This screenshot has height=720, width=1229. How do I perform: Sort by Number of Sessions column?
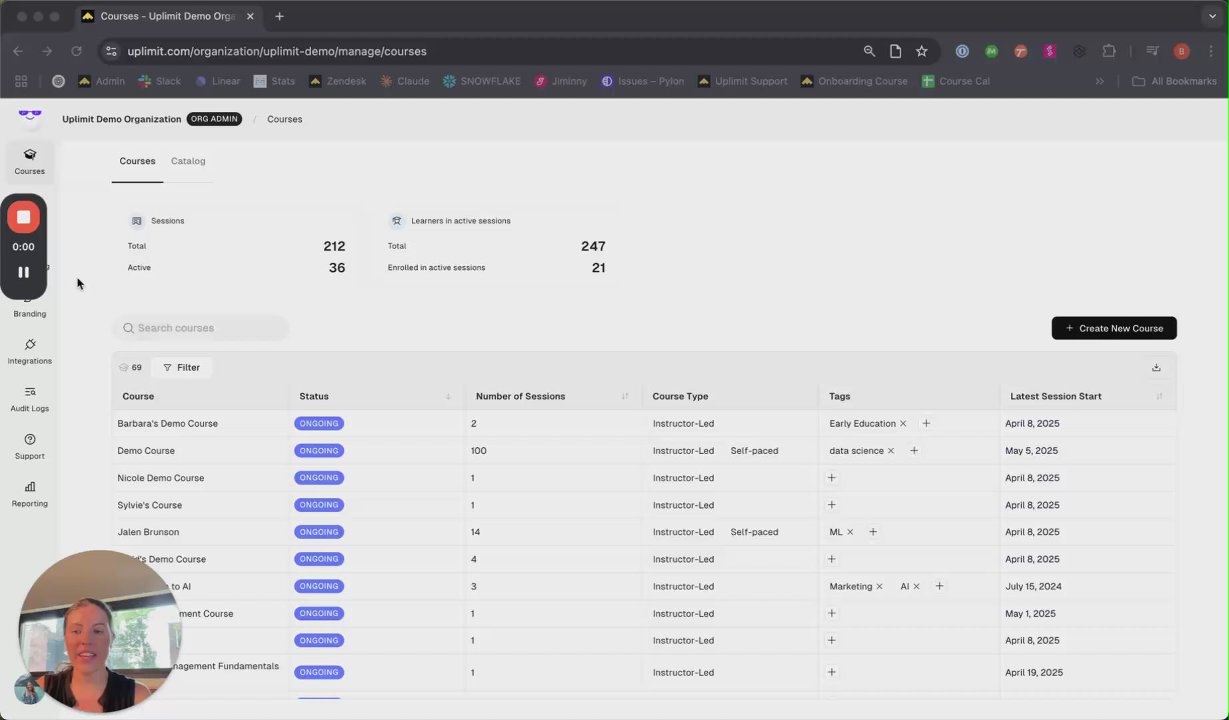point(625,397)
